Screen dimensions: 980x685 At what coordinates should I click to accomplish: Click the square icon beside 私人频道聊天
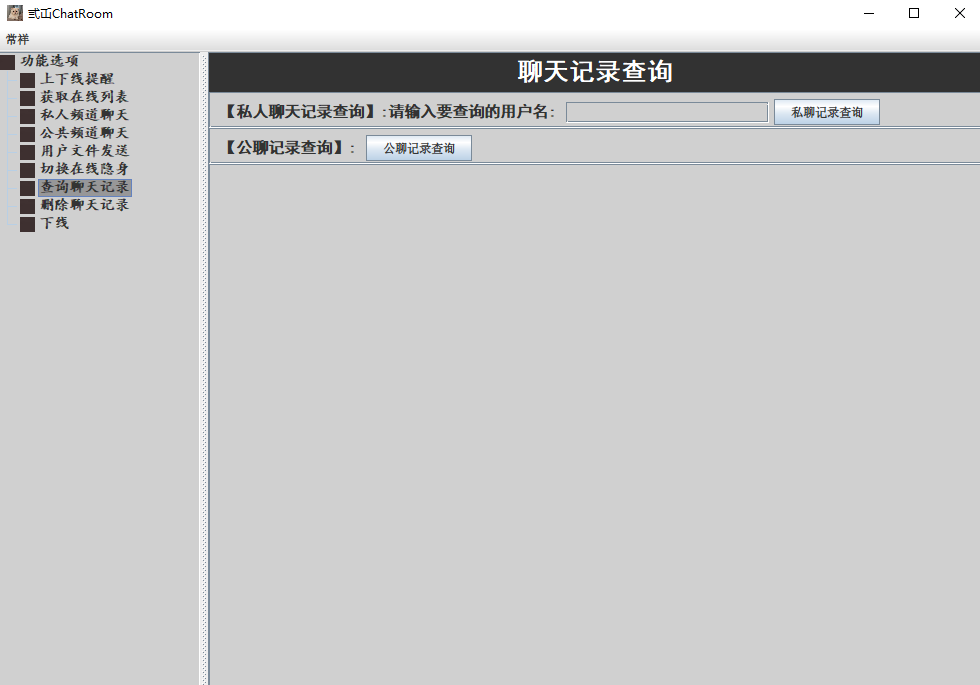27,114
